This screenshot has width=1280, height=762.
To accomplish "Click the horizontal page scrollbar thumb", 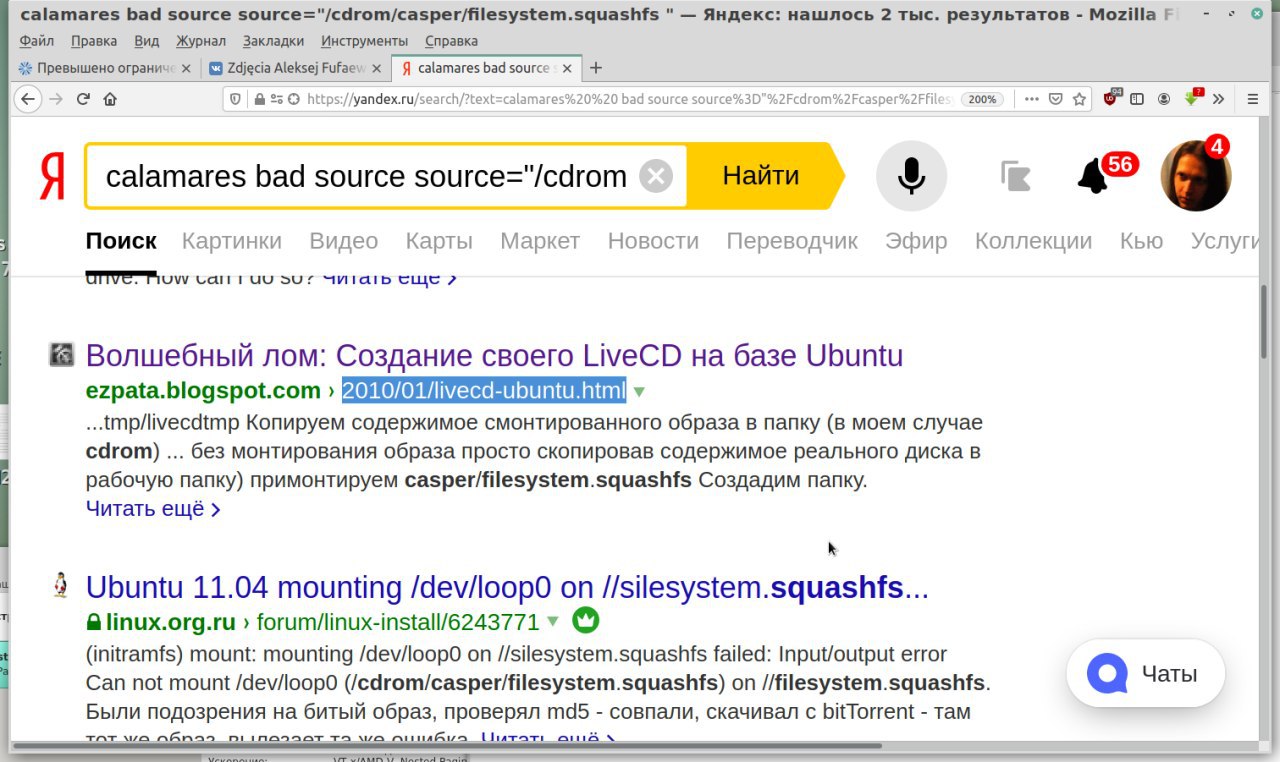I will coord(447,745).
